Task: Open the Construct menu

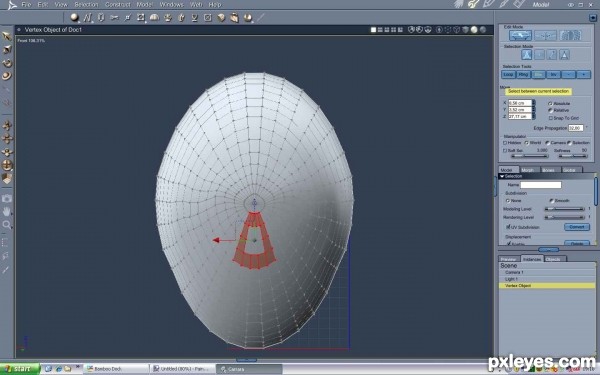Action: tap(117, 5)
